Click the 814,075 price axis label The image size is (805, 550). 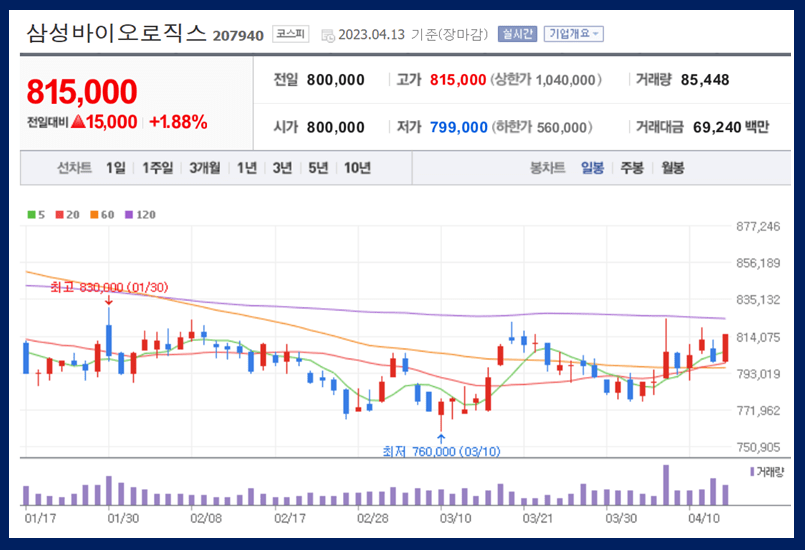coord(758,337)
